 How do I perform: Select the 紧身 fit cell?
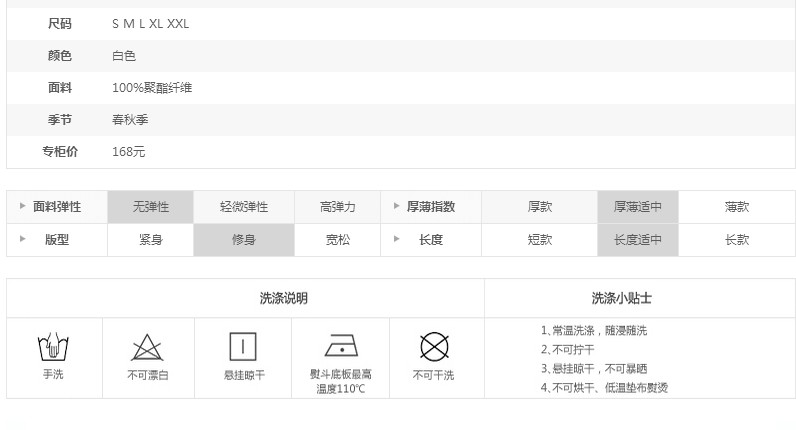click(x=150, y=240)
